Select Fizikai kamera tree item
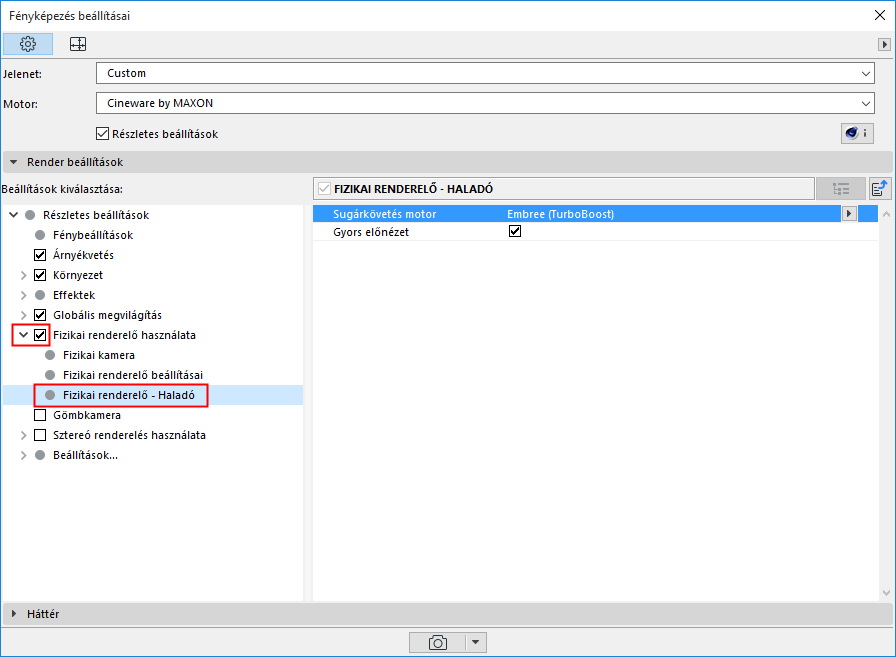This screenshot has width=896, height=657. [x=99, y=355]
